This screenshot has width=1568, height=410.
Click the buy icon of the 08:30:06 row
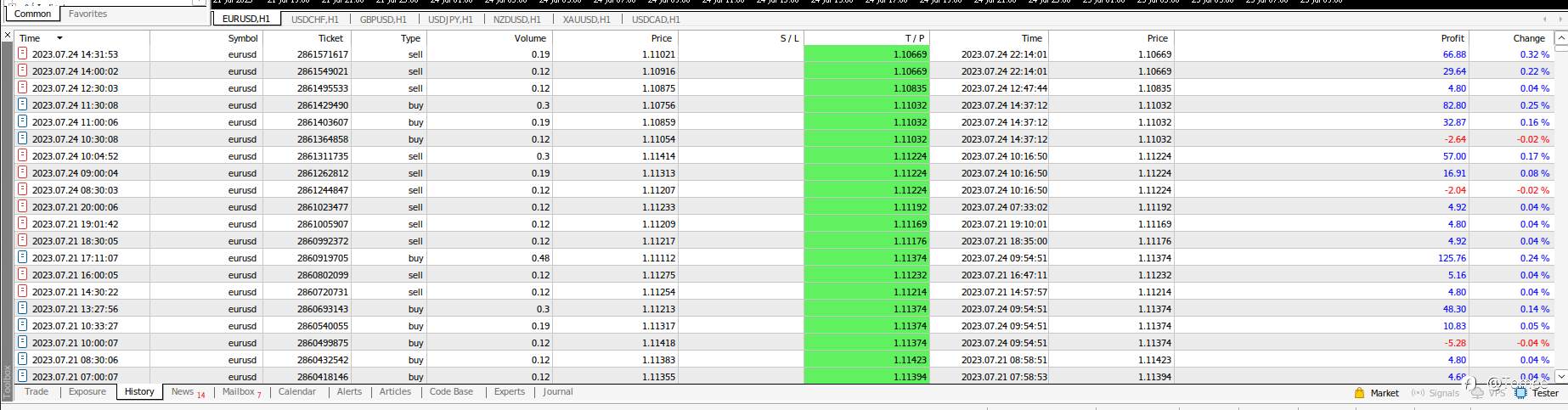pyautogui.click(x=23, y=359)
